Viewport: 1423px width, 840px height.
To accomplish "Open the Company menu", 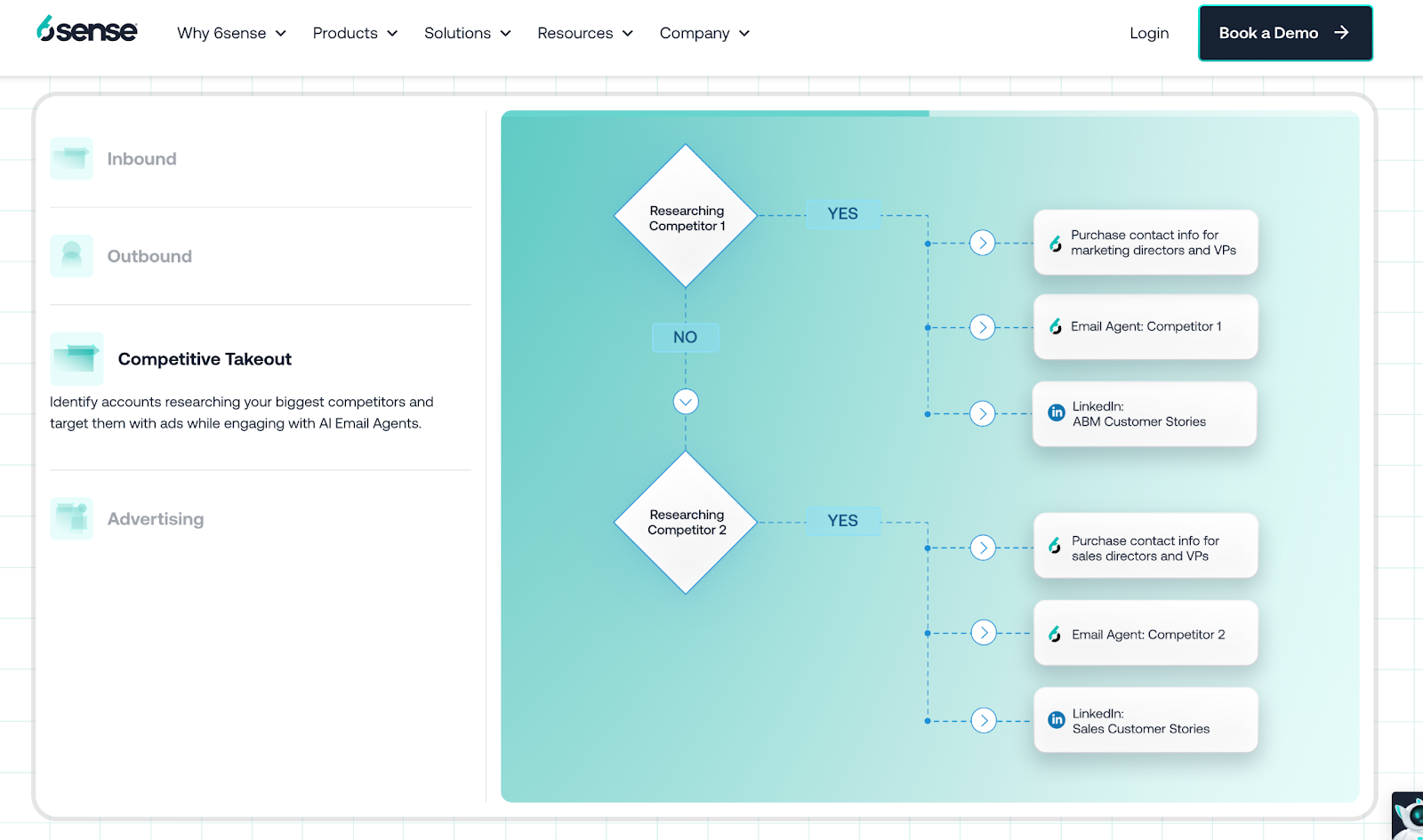I will tap(703, 33).
